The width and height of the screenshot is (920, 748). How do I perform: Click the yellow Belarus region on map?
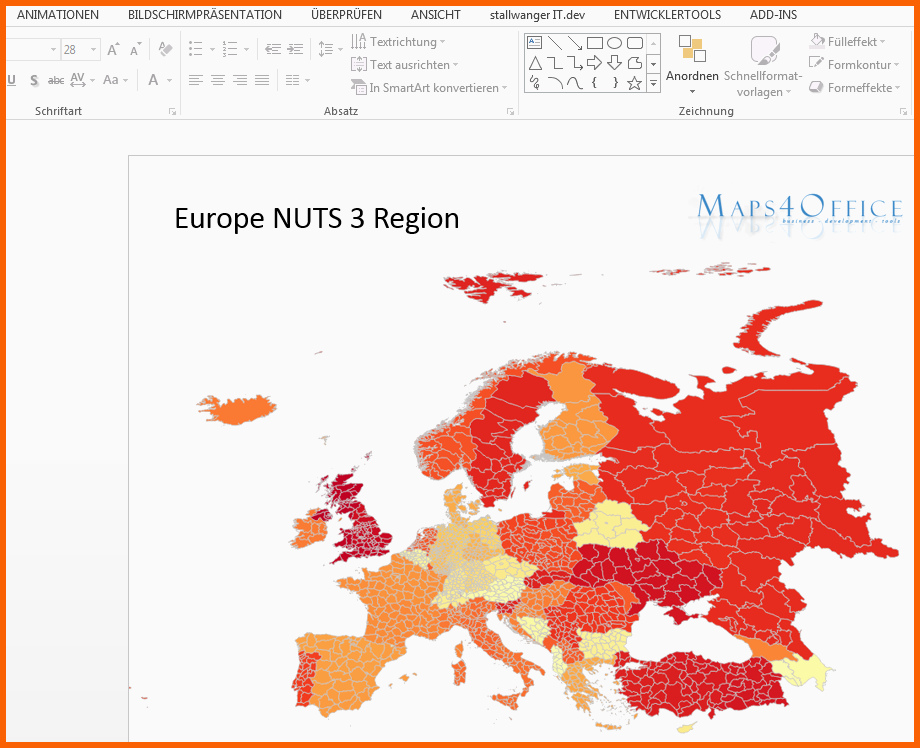(611, 524)
